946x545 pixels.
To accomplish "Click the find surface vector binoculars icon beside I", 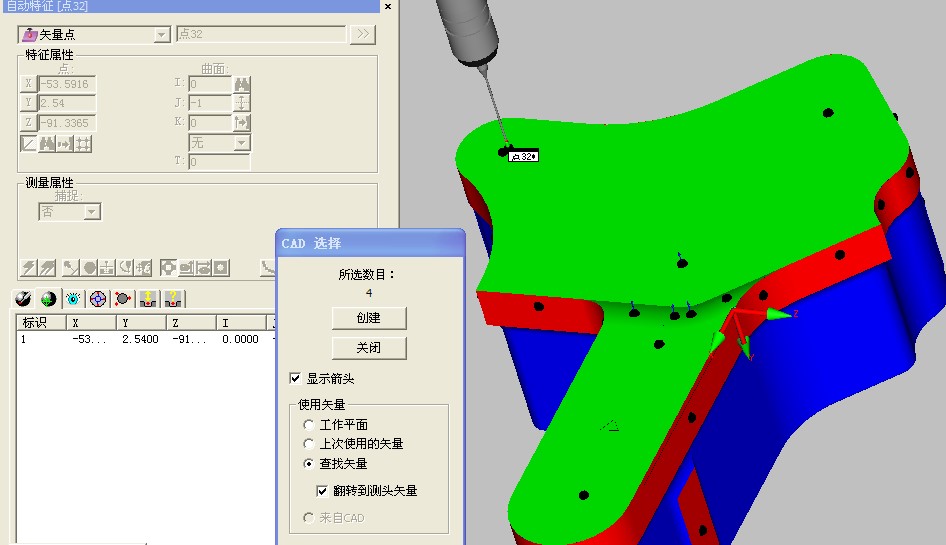I will click(241, 84).
